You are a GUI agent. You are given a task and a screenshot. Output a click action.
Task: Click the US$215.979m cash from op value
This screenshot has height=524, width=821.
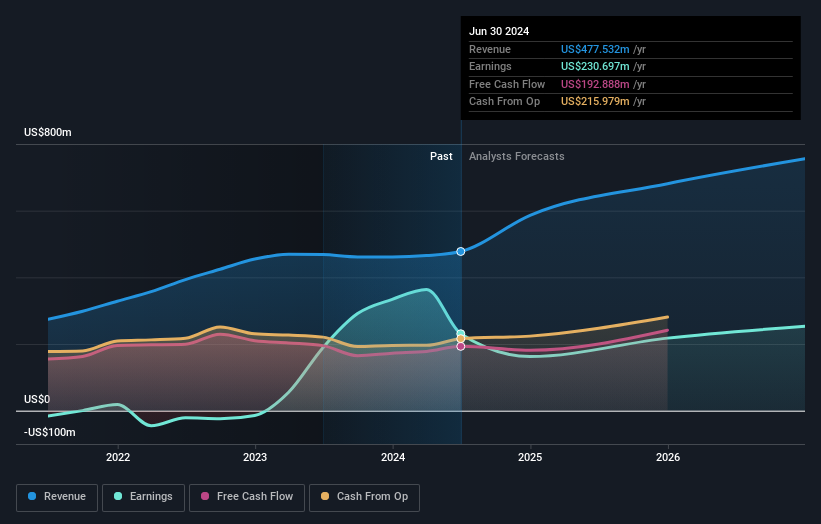point(595,102)
